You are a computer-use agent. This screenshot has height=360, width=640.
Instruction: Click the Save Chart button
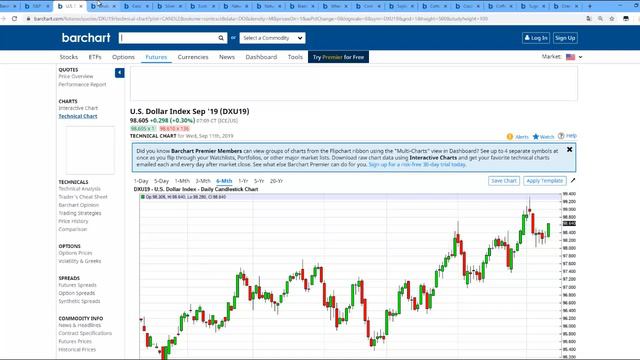[x=504, y=181]
